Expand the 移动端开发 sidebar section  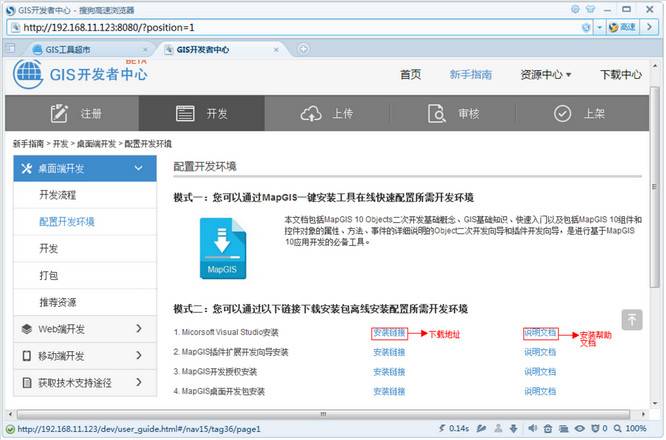tap(85, 355)
